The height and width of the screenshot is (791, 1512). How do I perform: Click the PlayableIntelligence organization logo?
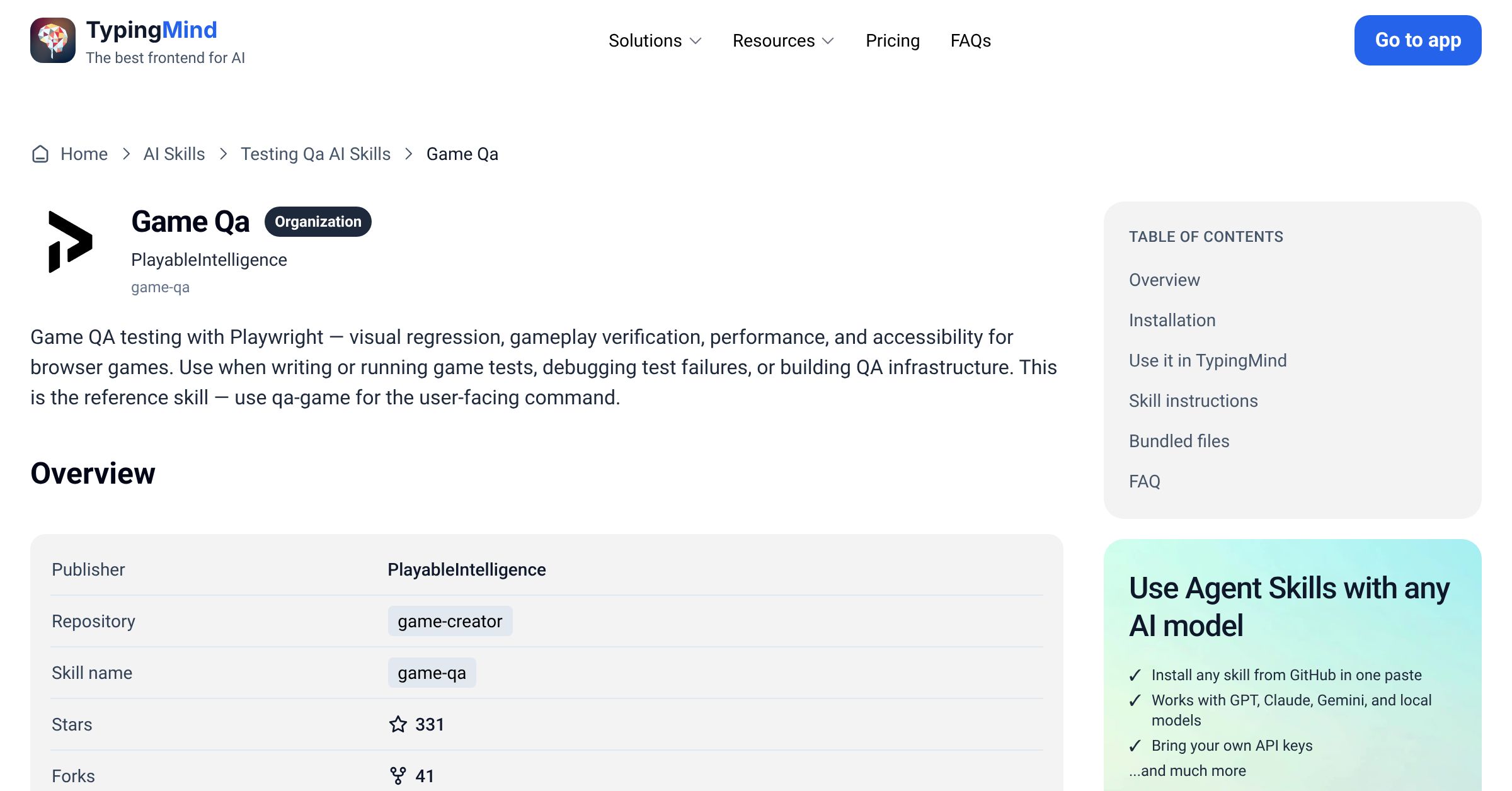tap(71, 242)
